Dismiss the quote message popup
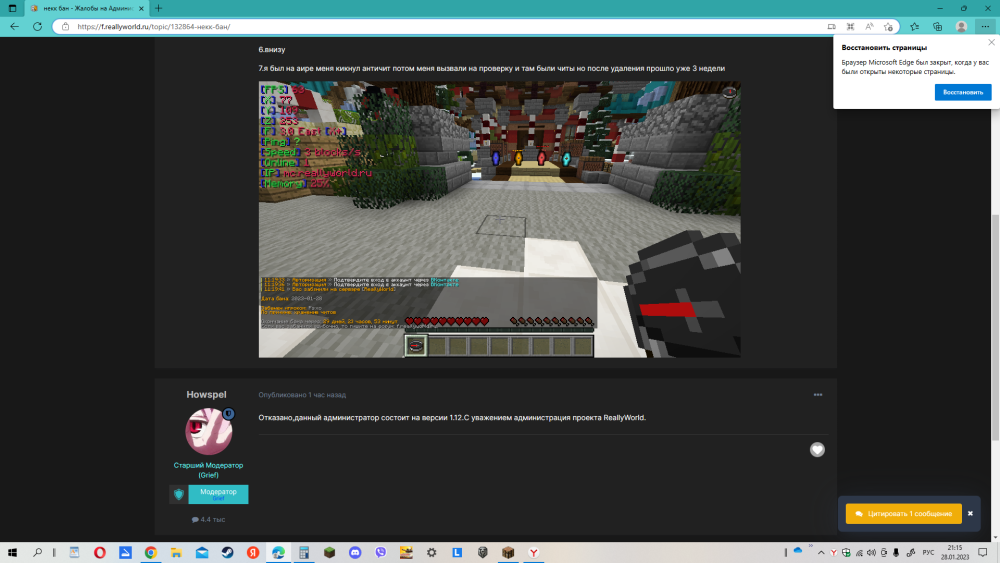Viewport: 1000px width, 563px height. click(970, 513)
